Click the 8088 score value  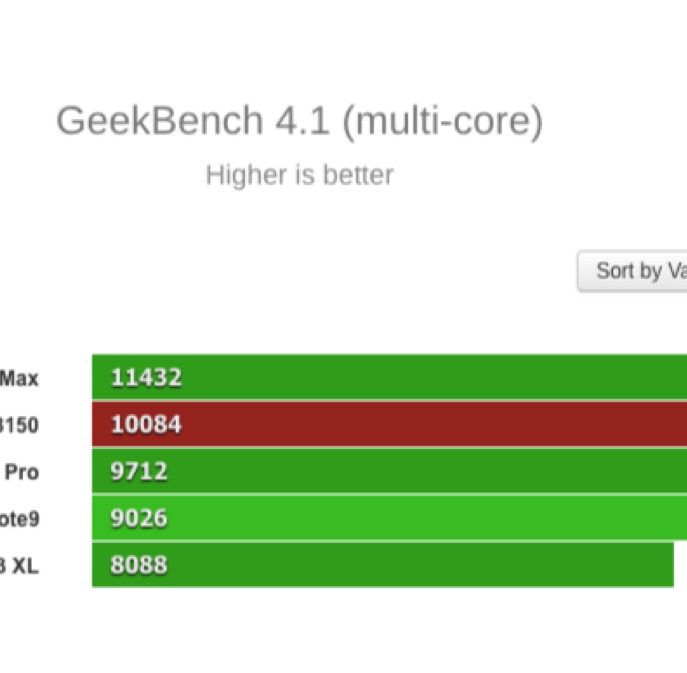coord(139,565)
